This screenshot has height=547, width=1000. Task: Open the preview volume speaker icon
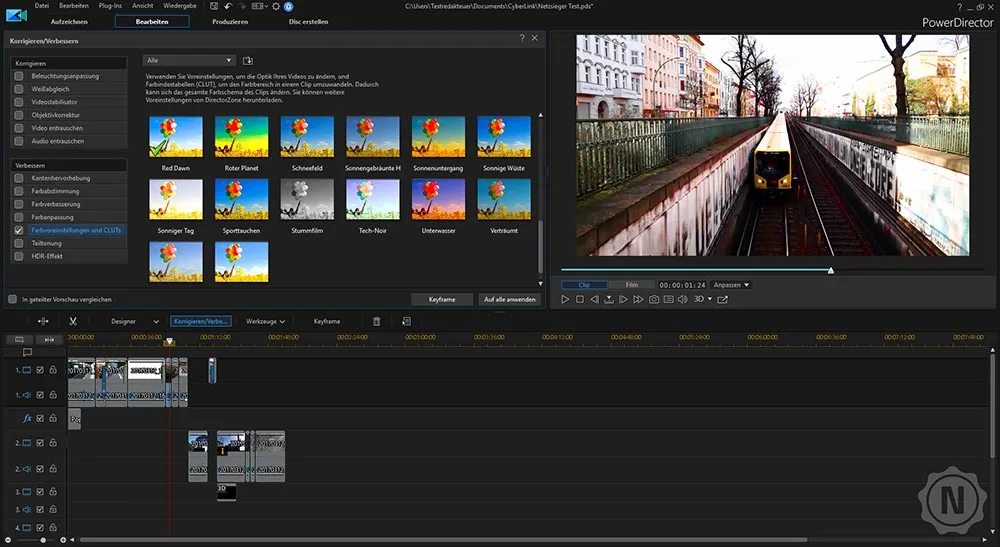(682, 299)
